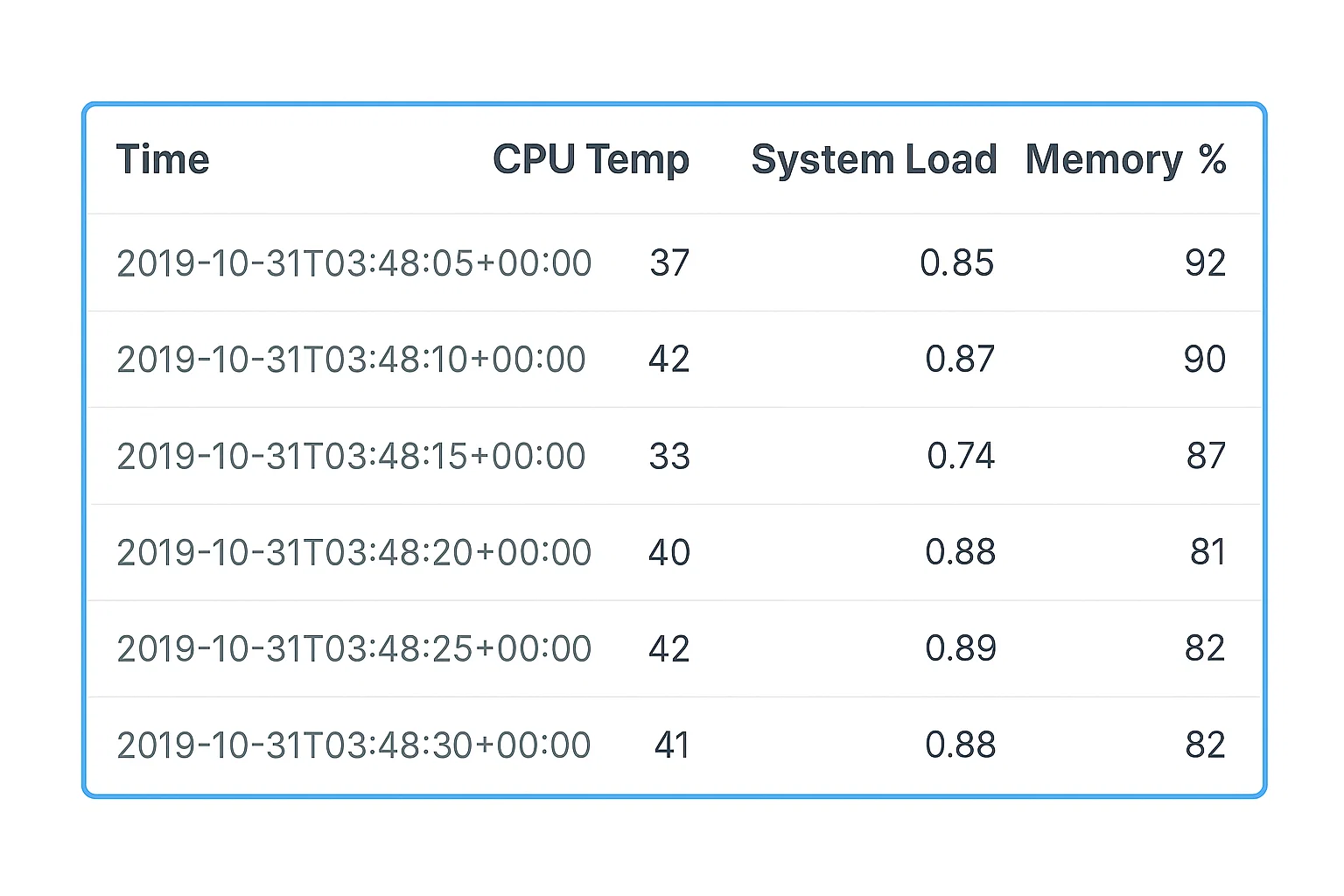The height and width of the screenshot is (896, 1344).
Task: Click System Load value 0.89
Action: [961, 648]
